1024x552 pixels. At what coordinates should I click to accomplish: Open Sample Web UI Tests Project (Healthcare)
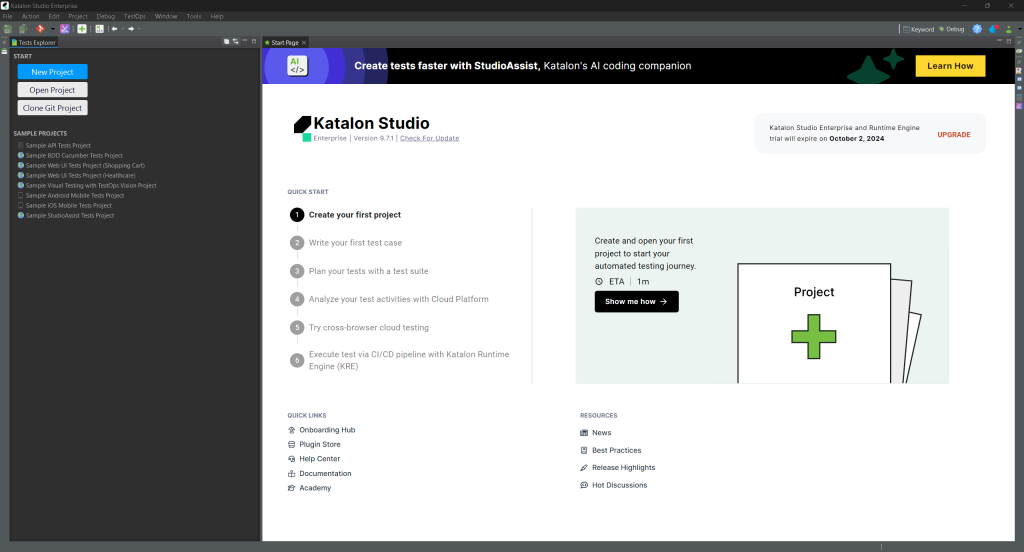[x=77, y=175]
